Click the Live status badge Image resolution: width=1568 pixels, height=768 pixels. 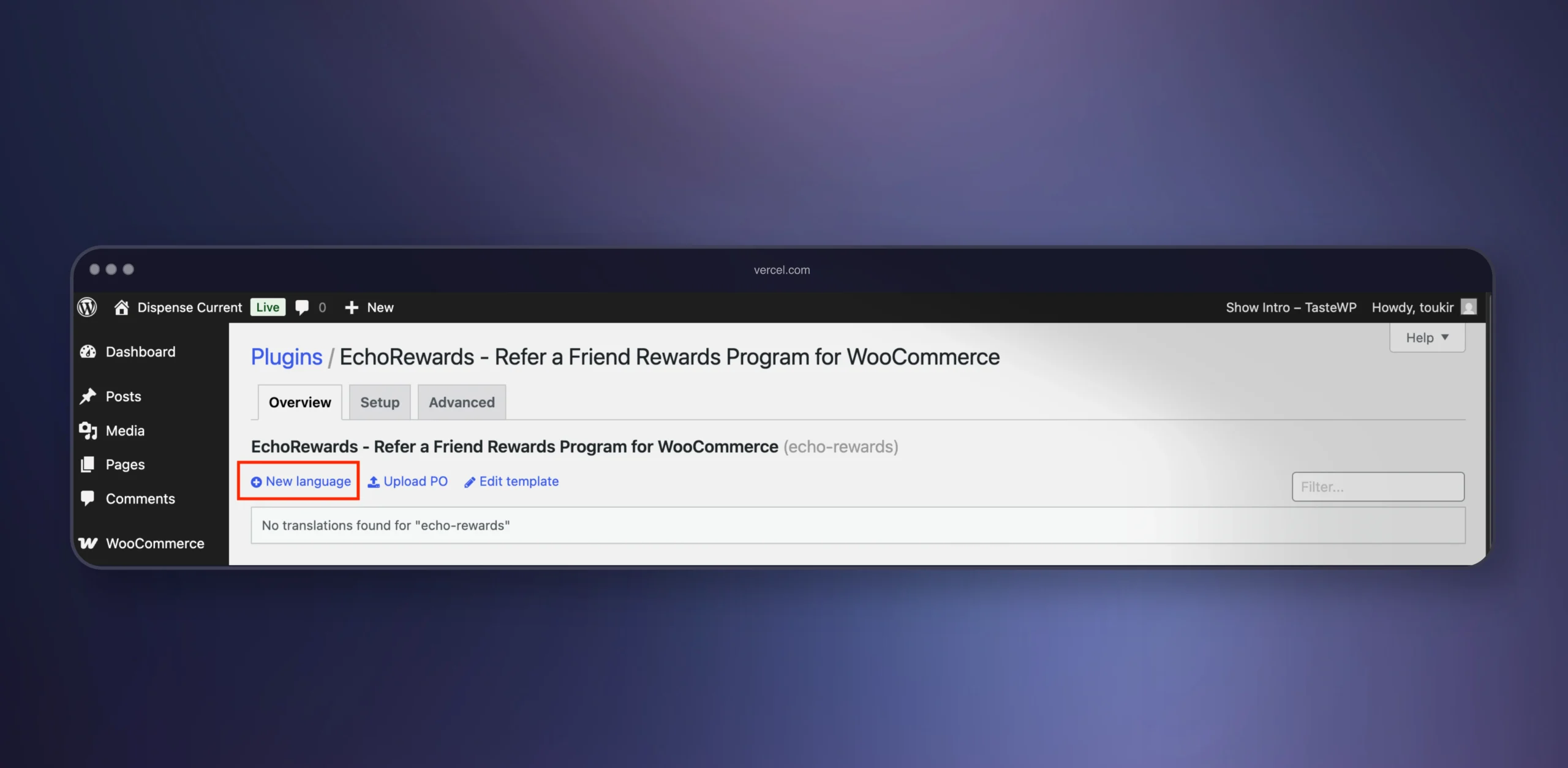tap(268, 307)
